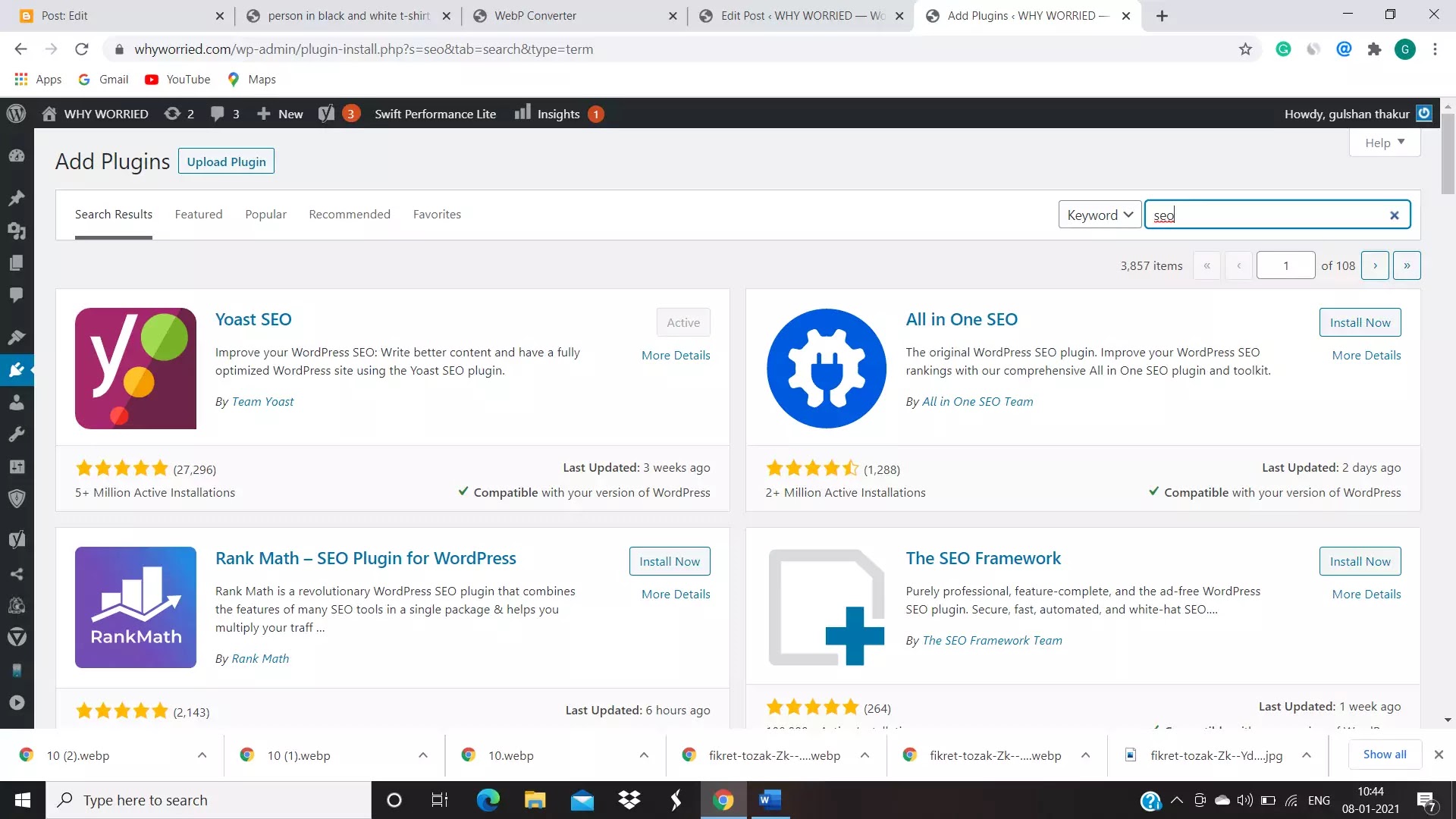The image size is (1456, 819).
Task: Open the New content menu
Action: tap(280, 114)
